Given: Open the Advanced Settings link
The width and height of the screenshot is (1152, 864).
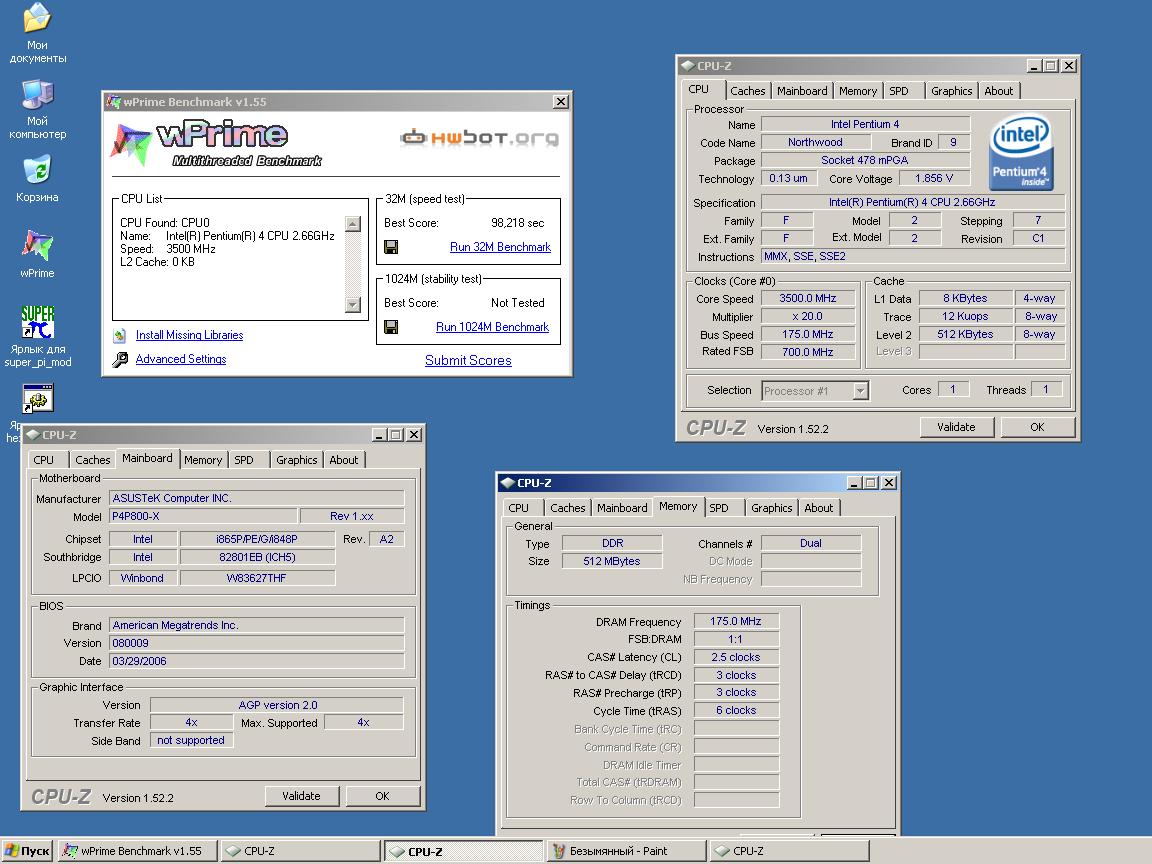Looking at the screenshot, I should point(181,359).
